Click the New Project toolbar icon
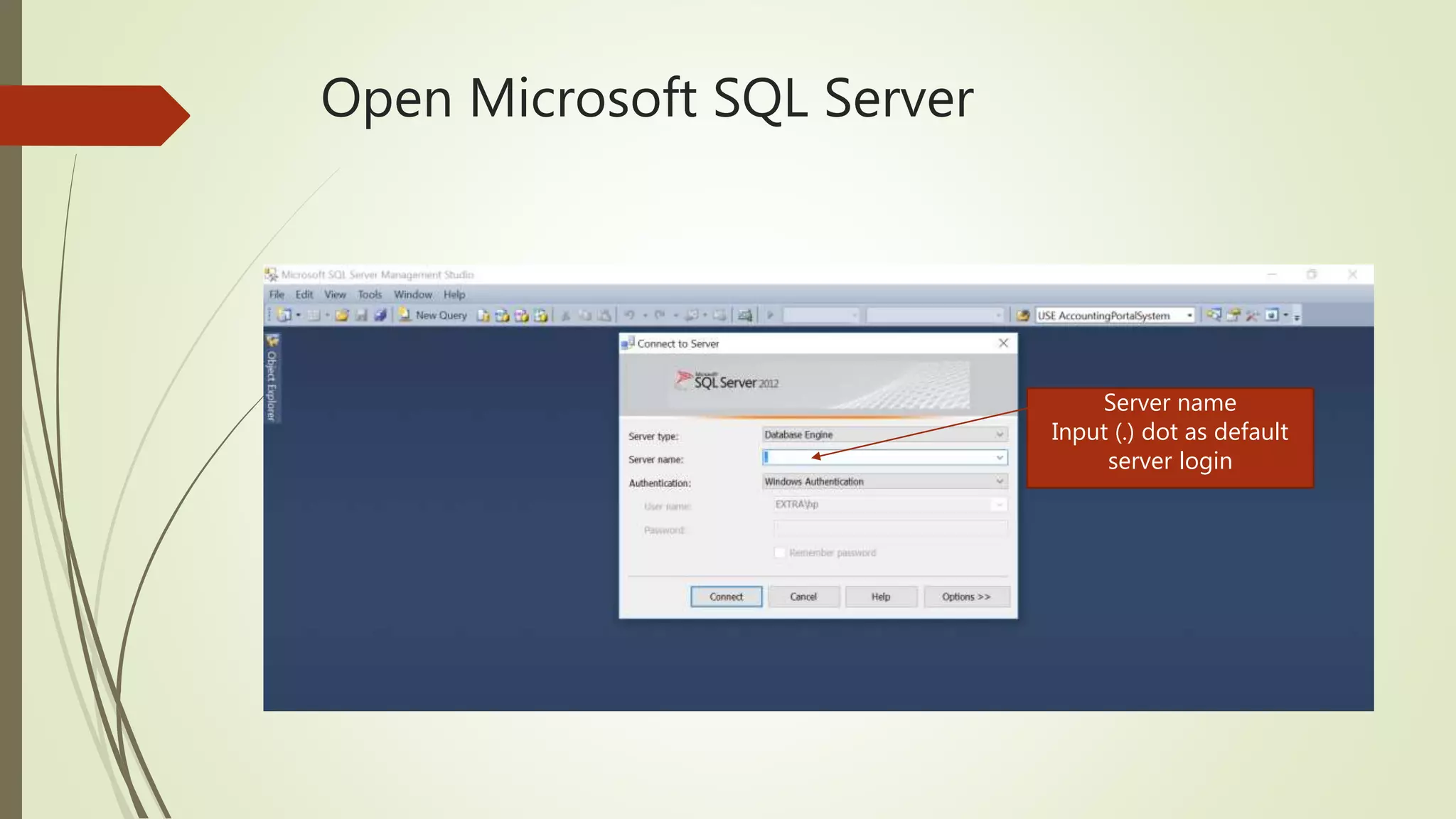Viewport: 1456px width, 819px height. tap(284, 315)
